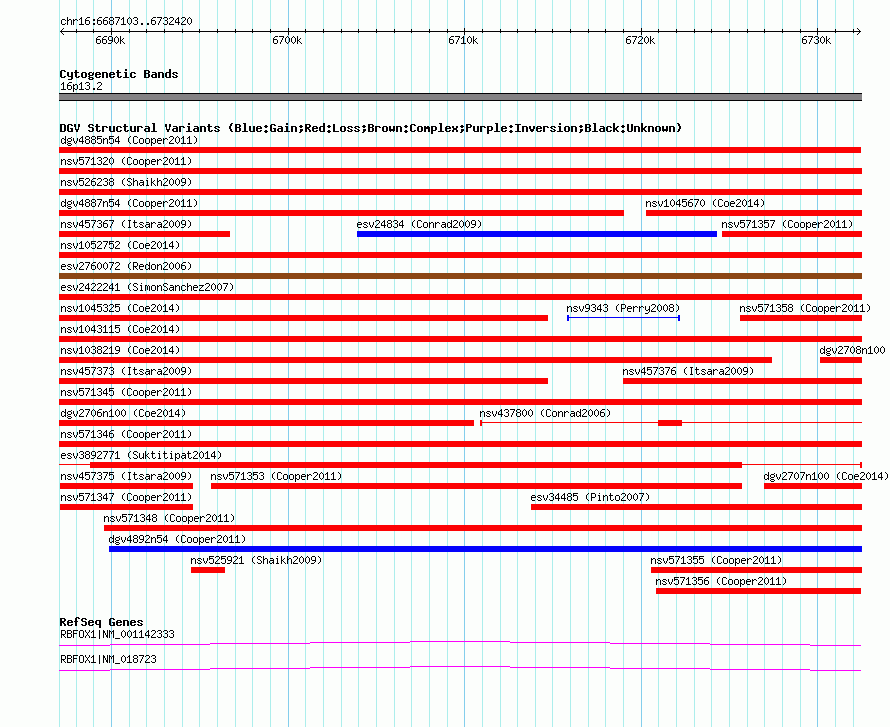The image size is (890, 727).
Task: Open nsv571346 (Cooper2011) label
Action: [126, 434]
